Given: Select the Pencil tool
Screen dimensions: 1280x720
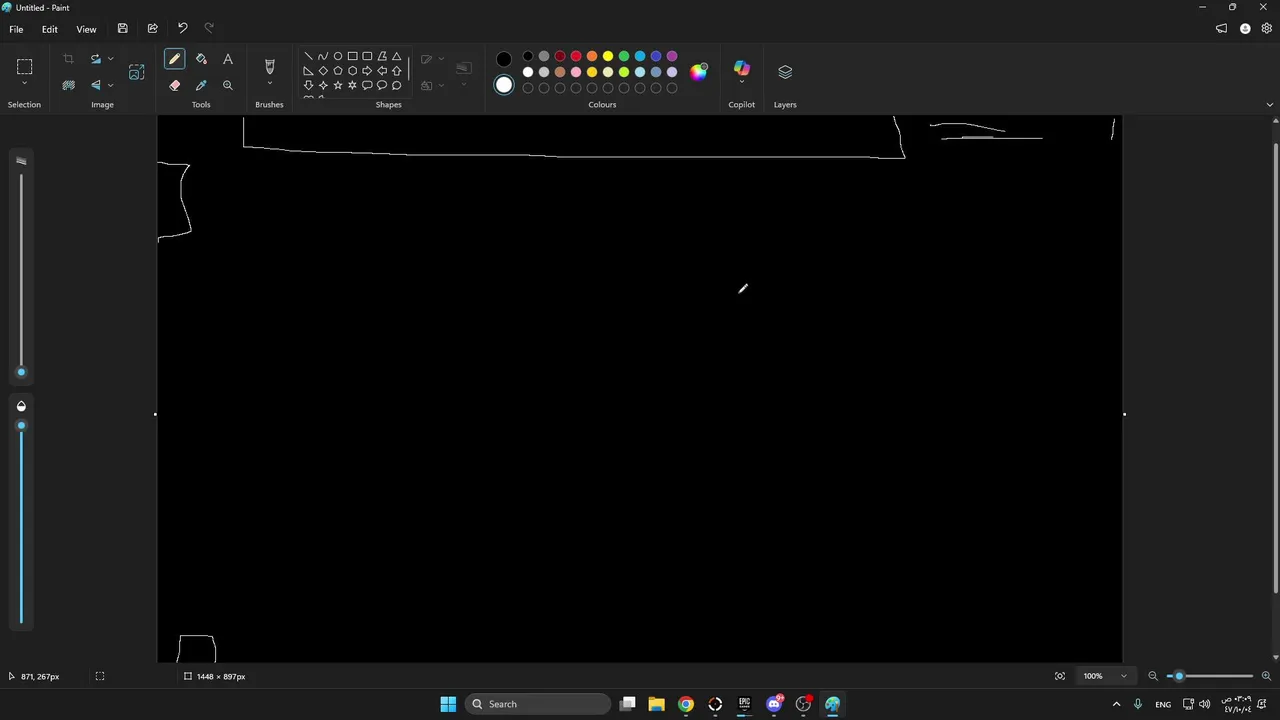Looking at the screenshot, I should tap(174, 59).
